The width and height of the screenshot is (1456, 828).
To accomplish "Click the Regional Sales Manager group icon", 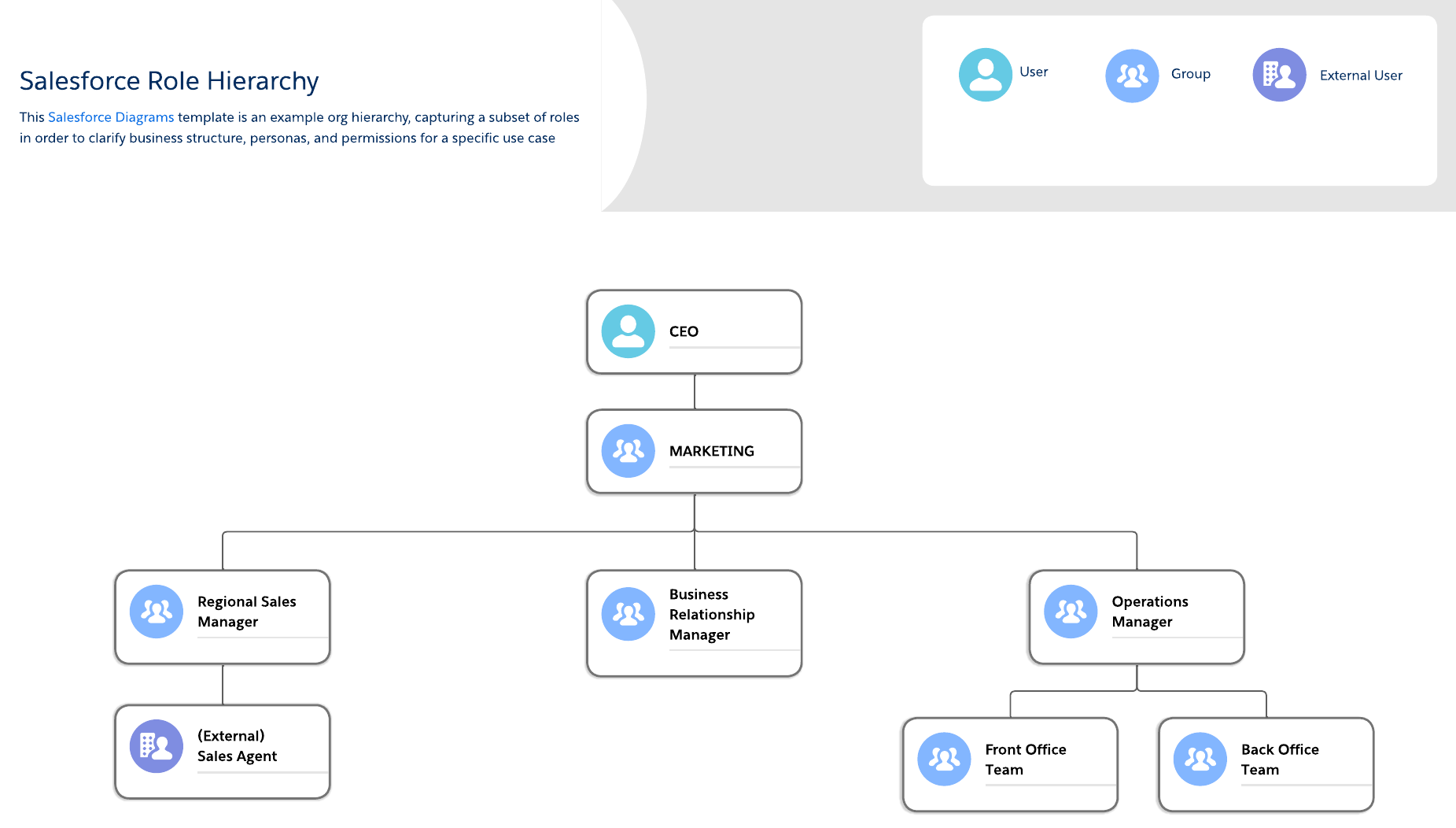I will click(x=157, y=612).
